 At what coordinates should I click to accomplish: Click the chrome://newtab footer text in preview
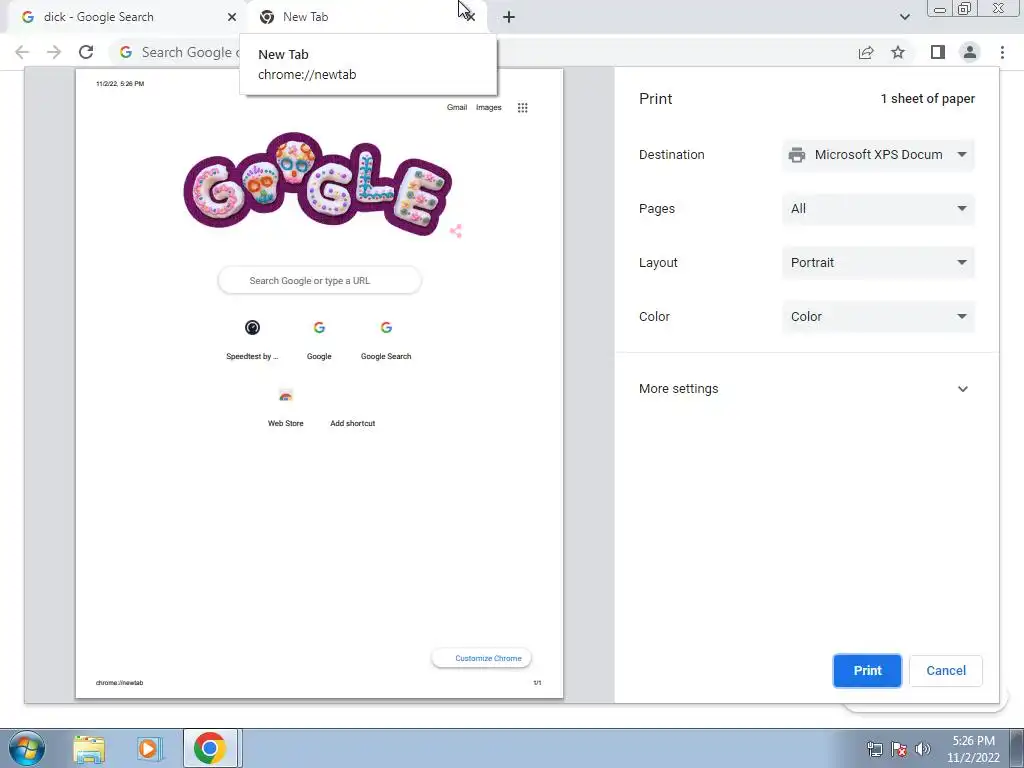pyautogui.click(x=120, y=683)
